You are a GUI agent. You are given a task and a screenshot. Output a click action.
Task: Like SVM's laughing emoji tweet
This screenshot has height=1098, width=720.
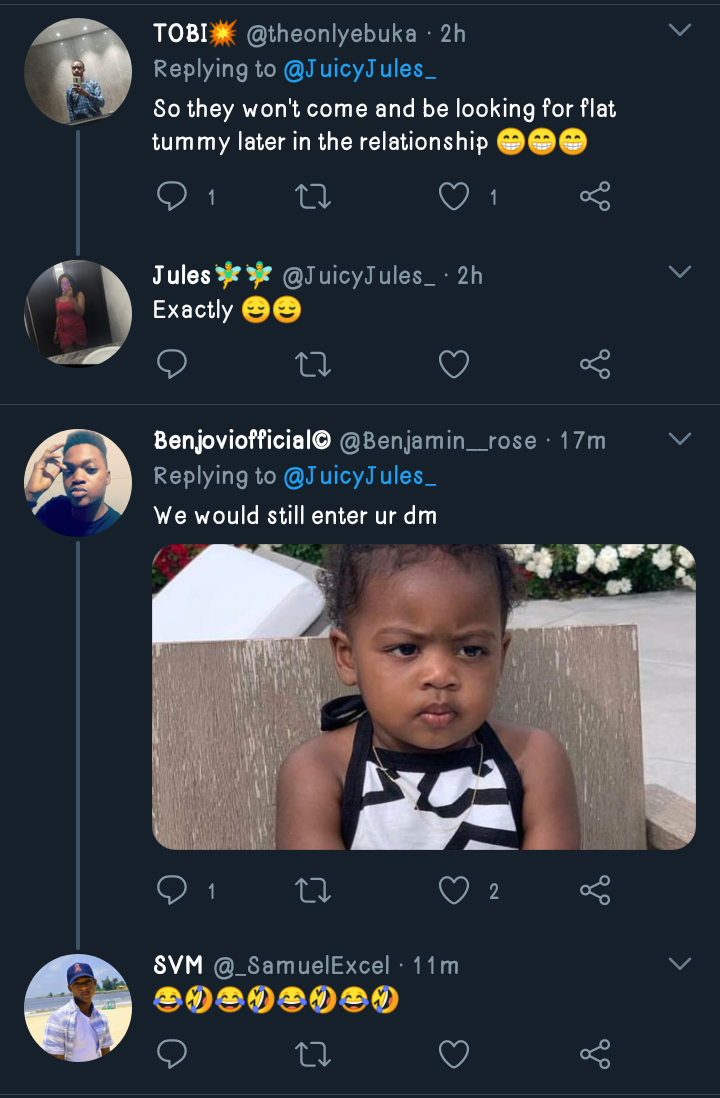[454, 1054]
